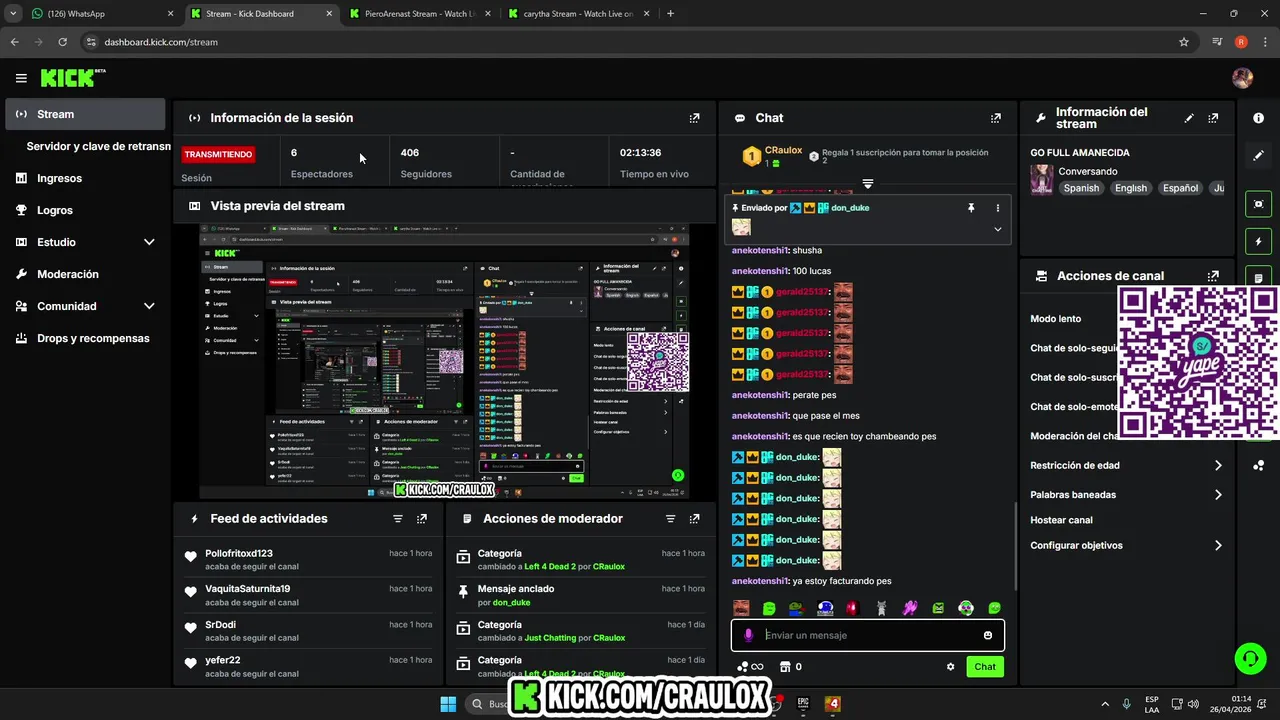Click Hostear canal option
This screenshot has height=720, width=1280.
click(x=1061, y=520)
